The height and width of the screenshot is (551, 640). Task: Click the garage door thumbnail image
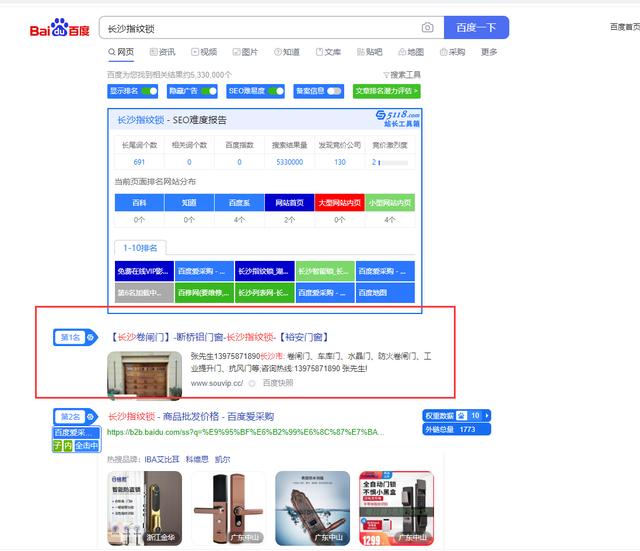point(144,375)
